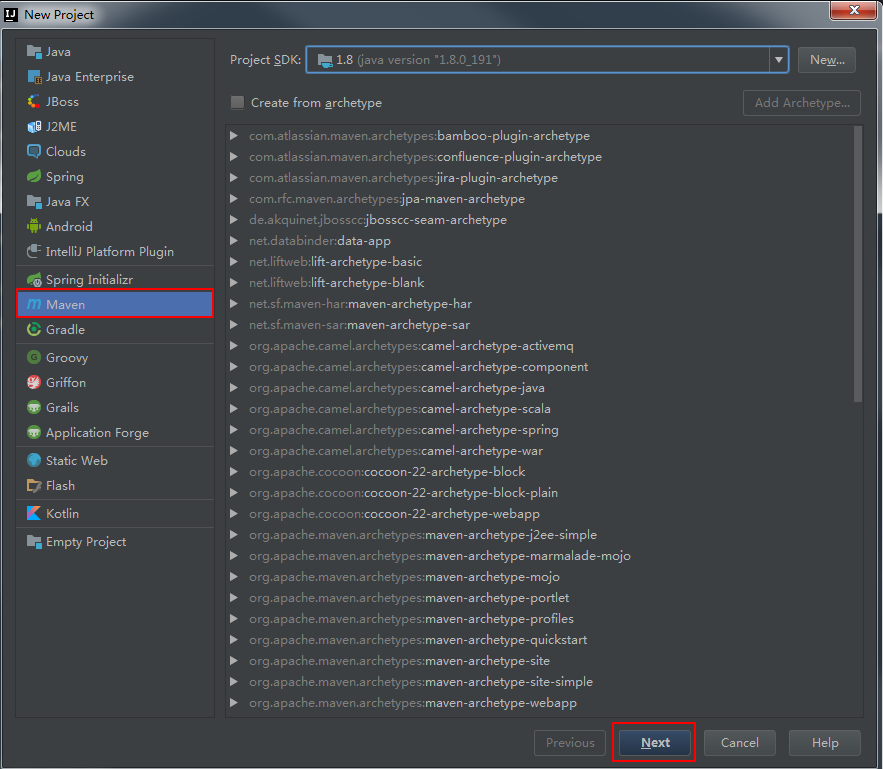Viewport: 883px width, 769px height.
Task: Expand jira-plugin-archetype node
Action: pyautogui.click(x=234, y=177)
